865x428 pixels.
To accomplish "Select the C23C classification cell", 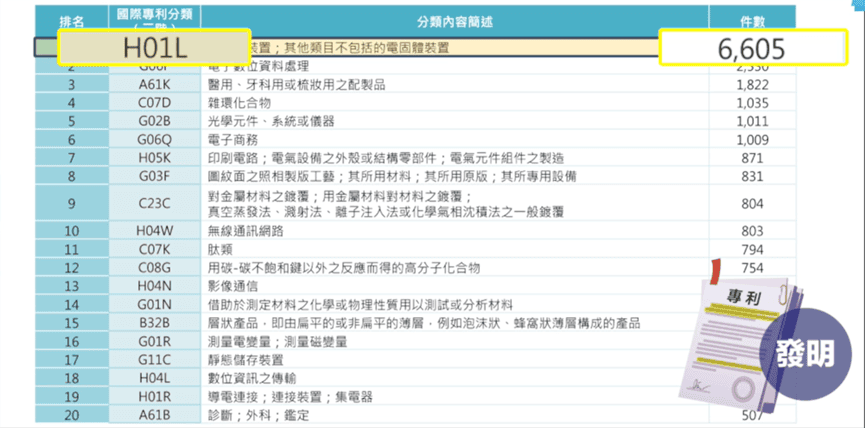I will pos(155,203).
